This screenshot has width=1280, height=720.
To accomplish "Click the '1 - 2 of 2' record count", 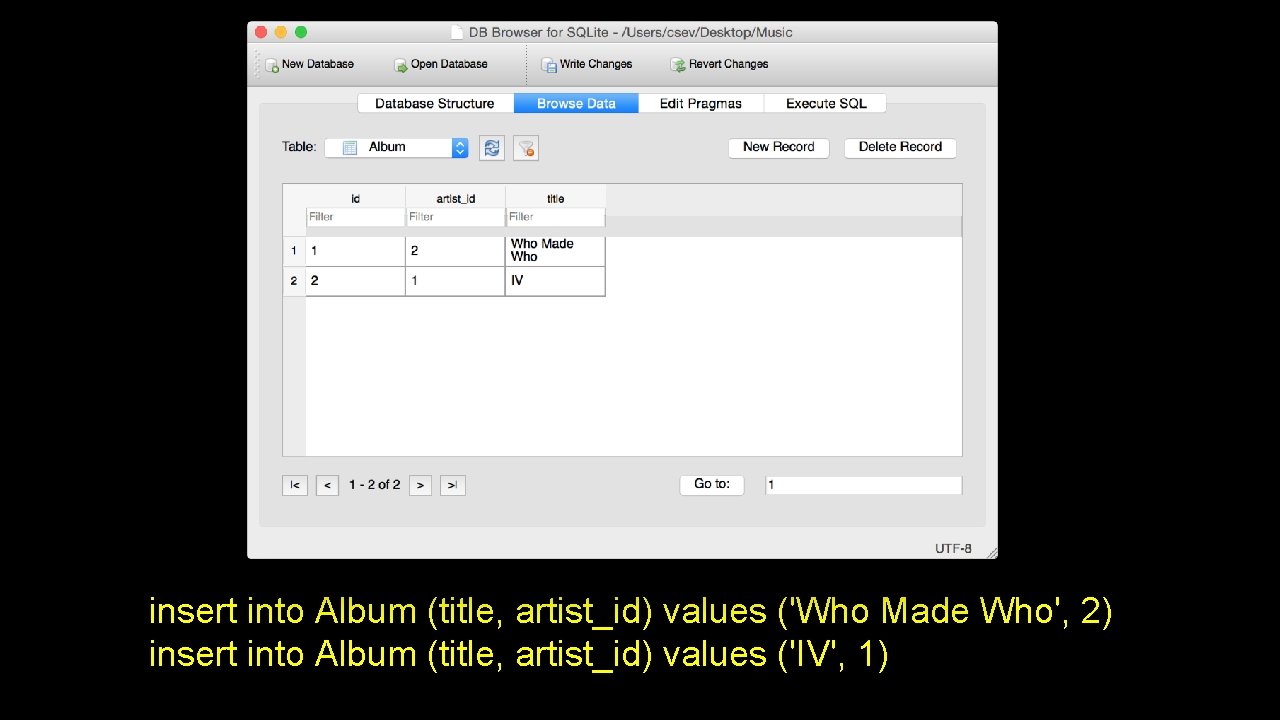I will click(374, 485).
